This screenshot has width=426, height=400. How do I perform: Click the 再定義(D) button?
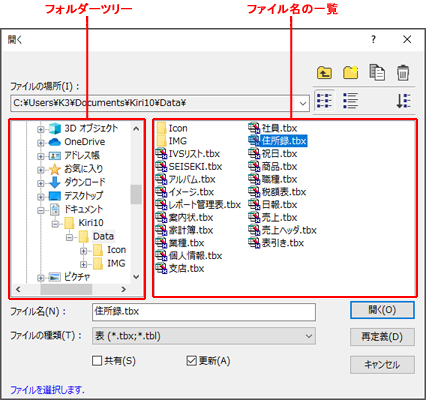tap(382, 337)
